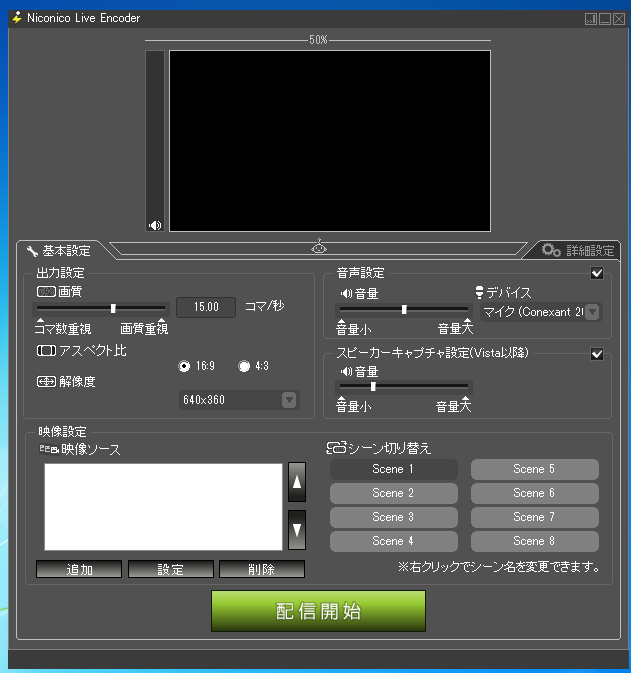
Task: Switch to Scene 8
Action: tap(534, 541)
